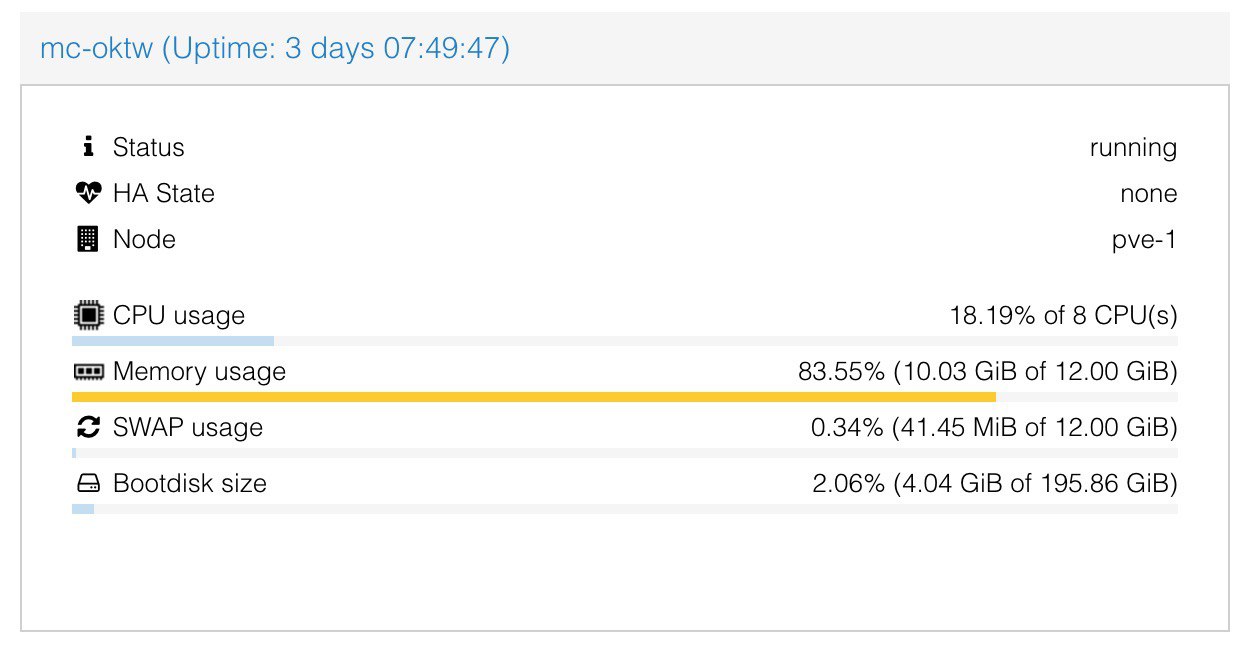
Task: Click the Memory usage RAM icon
Action: 89,372
